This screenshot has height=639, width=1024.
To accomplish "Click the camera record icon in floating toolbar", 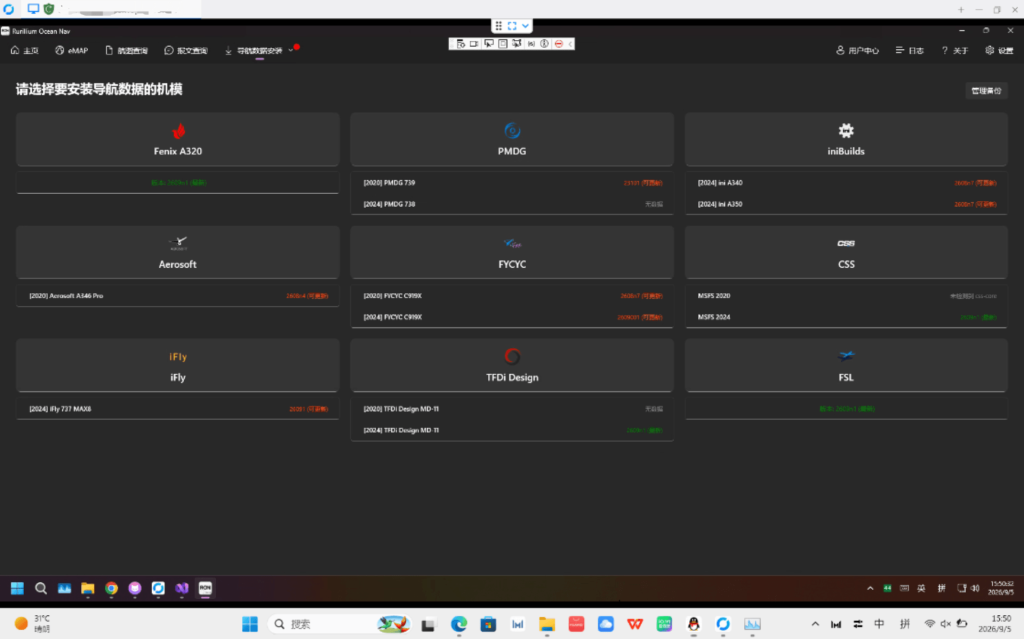I will [x=474, y=44].
